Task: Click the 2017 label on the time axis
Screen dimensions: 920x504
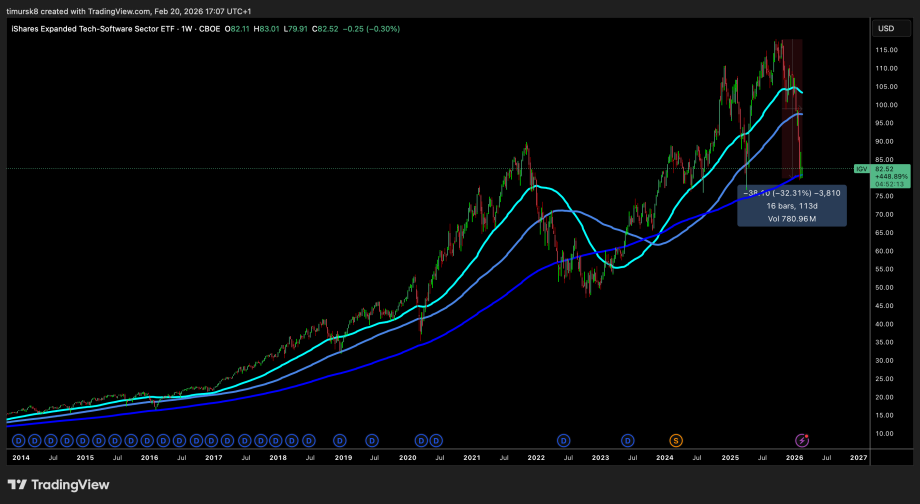Action: [x=213, y=457]
